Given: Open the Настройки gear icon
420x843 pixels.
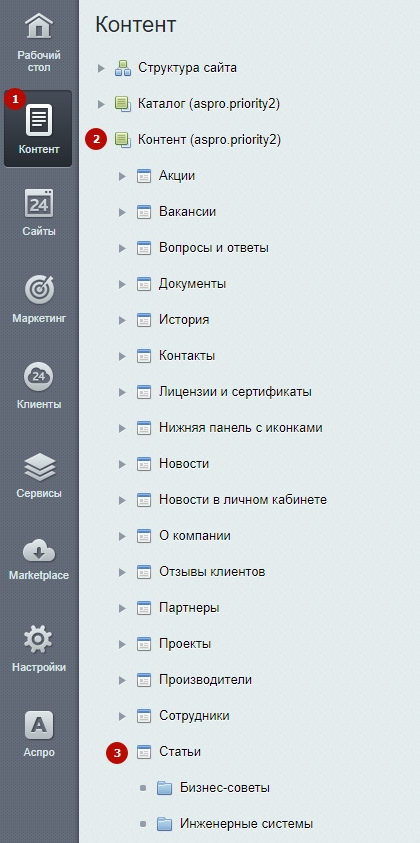Looking at the screenshot, I should coord(39,640).
